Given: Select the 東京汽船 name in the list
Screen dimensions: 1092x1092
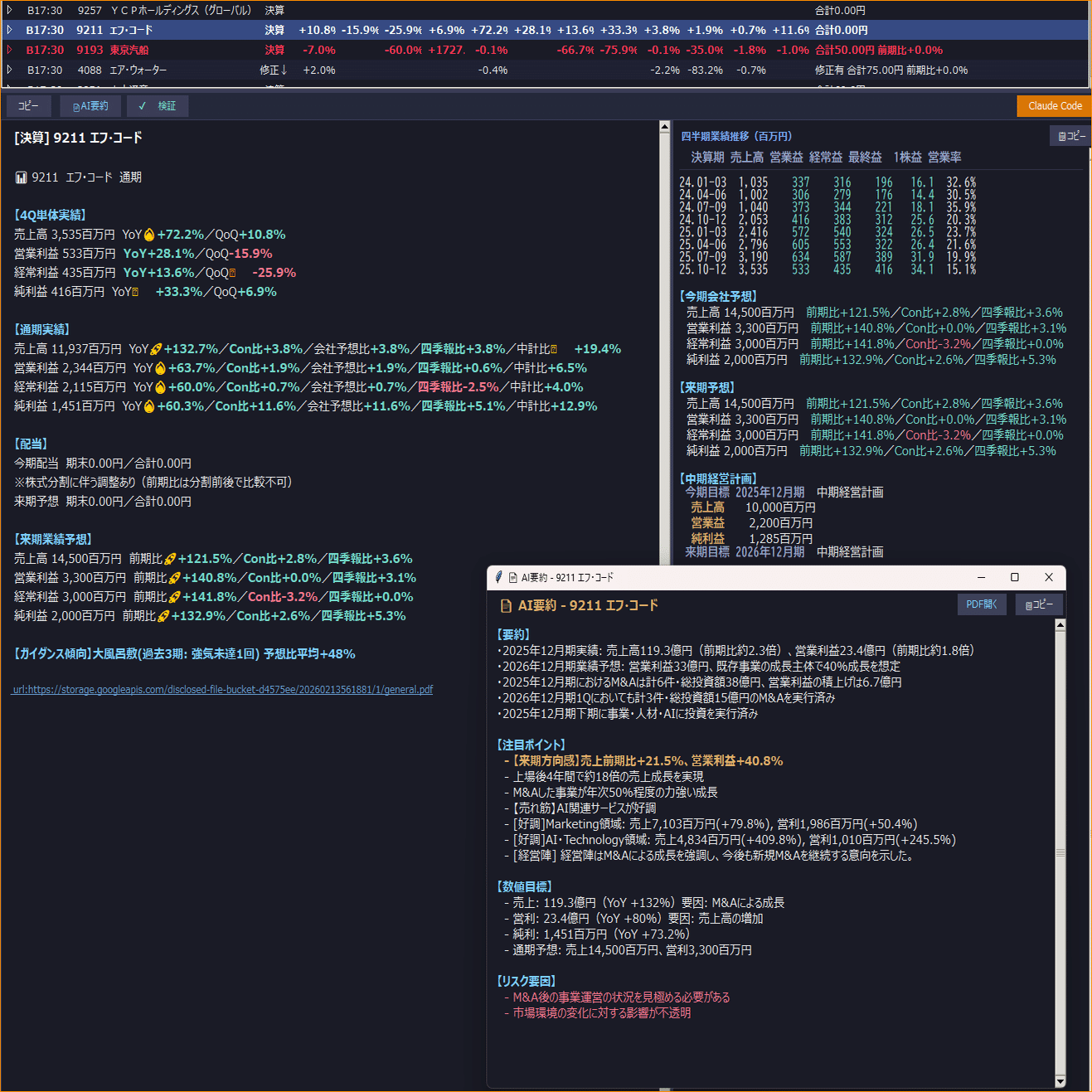Looking at the screenshot, I should [x=129, y=50].
